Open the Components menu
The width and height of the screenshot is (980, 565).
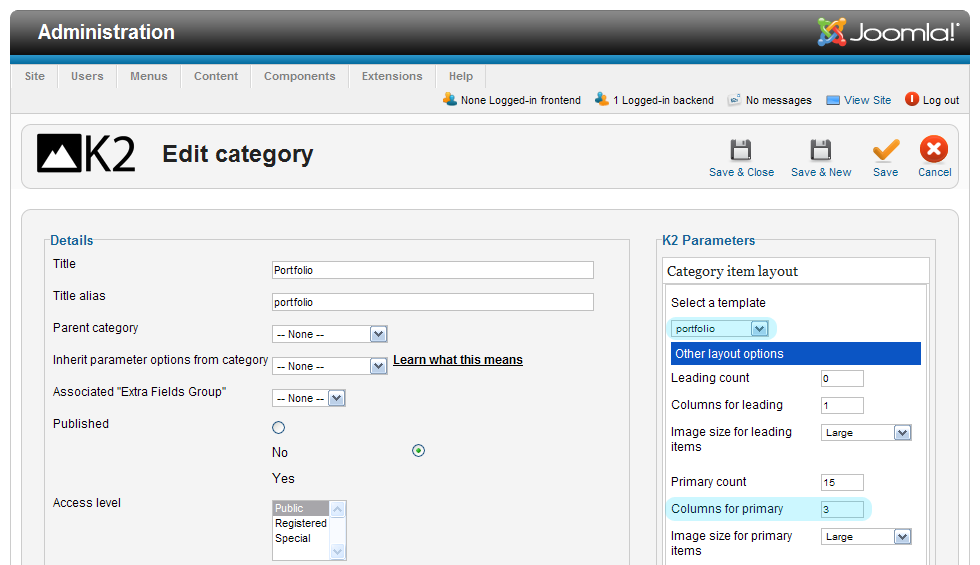(299, 76)
